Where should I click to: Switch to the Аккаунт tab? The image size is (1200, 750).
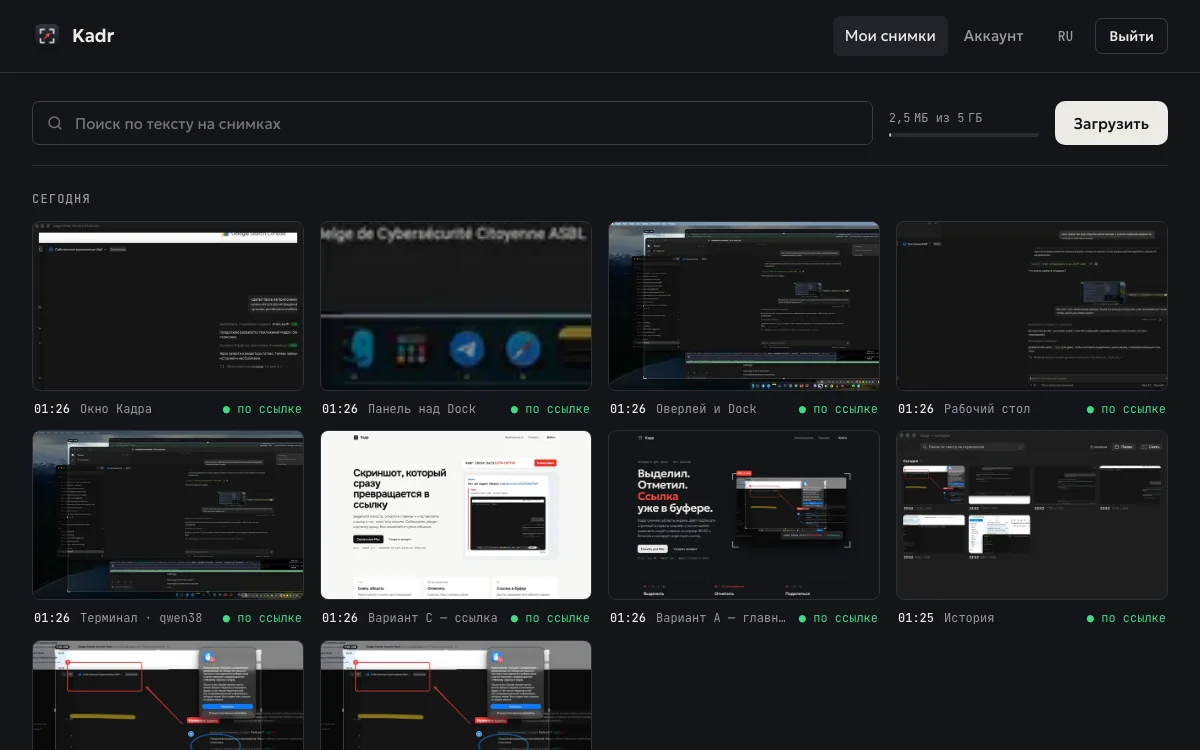click(993, 36)
